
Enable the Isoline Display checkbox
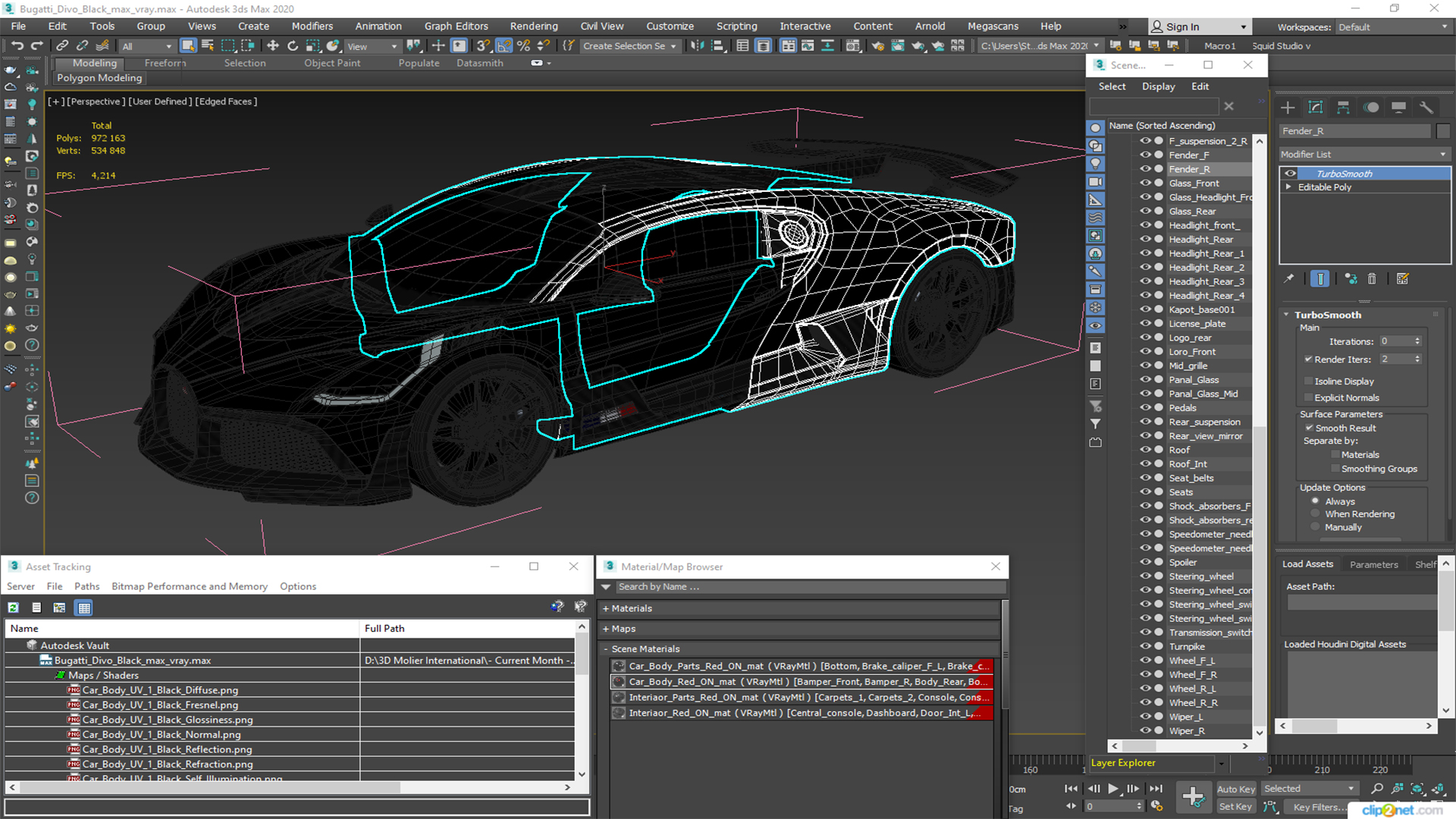click(1308, 381)
